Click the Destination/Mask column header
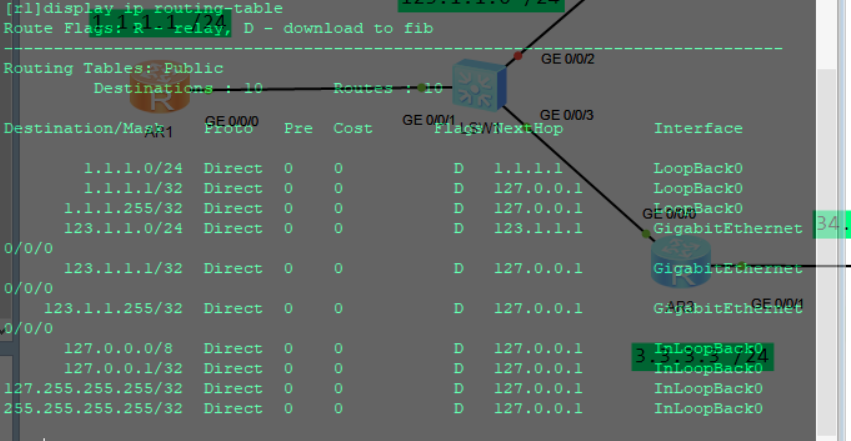The height and width of the screenshot is (441, 851). point(84,129)
